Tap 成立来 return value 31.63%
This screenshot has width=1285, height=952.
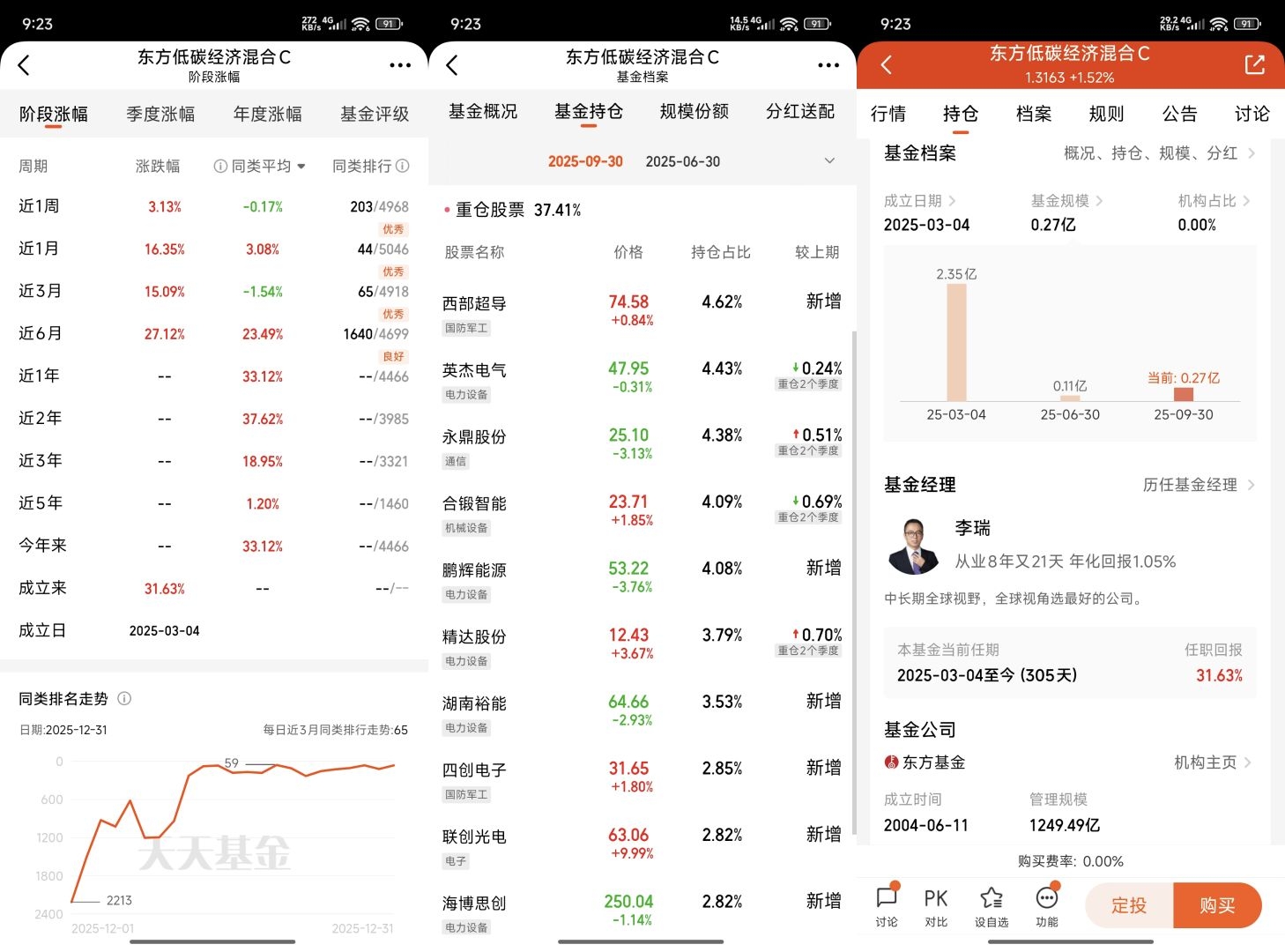tap(165, 589)
